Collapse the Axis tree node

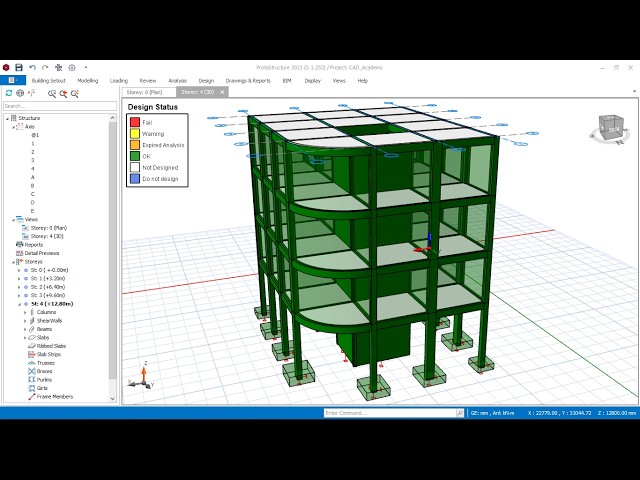13,127
